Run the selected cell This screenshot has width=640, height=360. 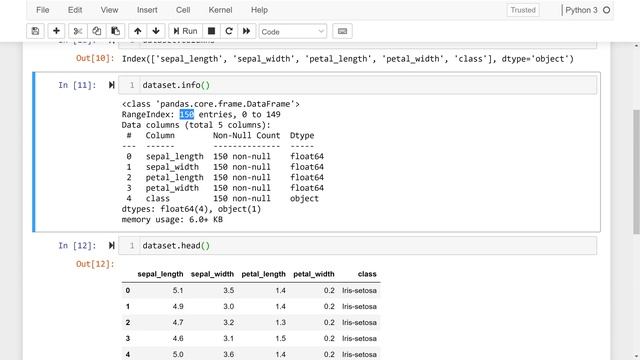(x=185, y=31)
